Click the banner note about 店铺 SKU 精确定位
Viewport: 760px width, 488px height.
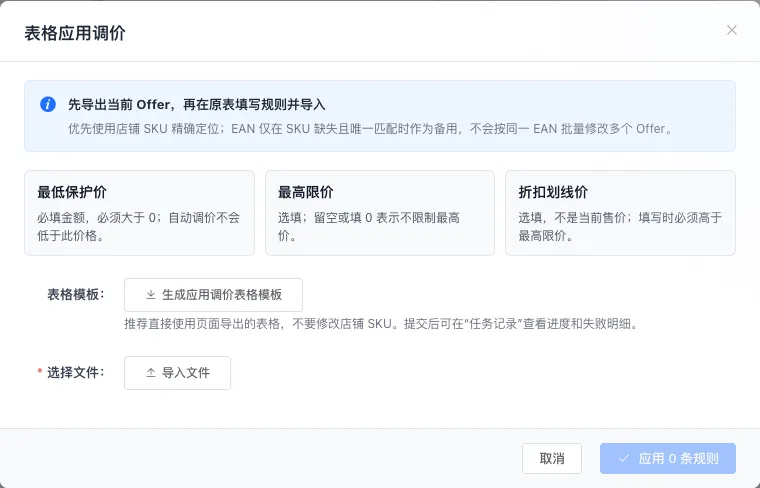(x=371, y=129)
